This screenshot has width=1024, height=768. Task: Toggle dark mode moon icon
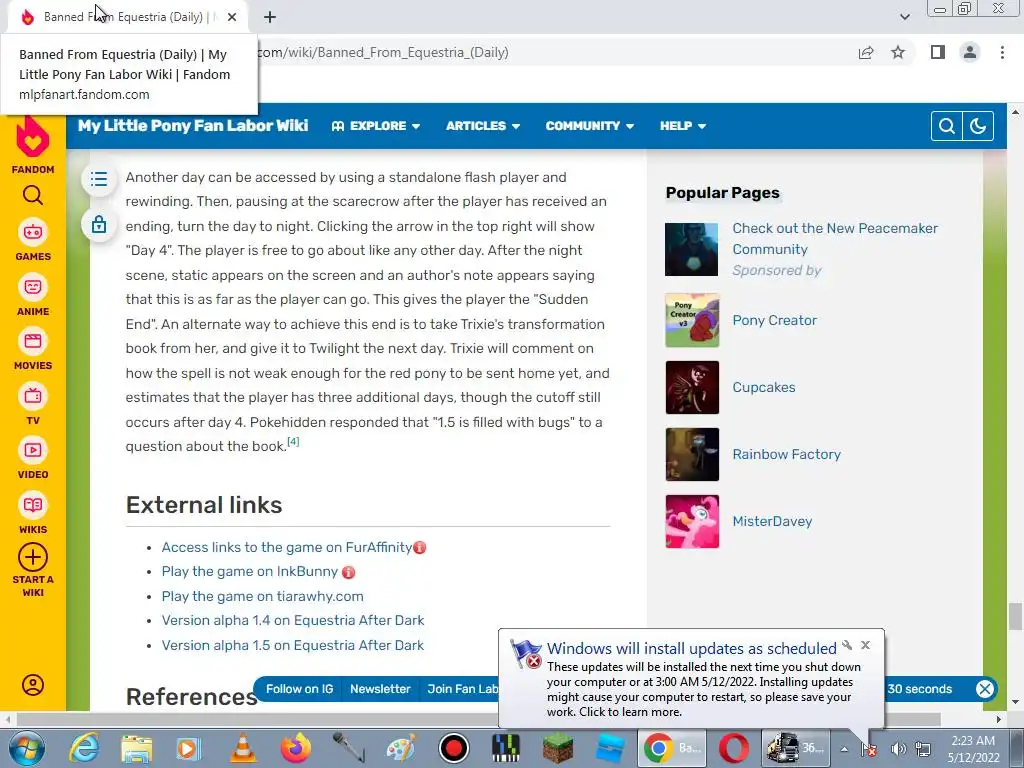[x=978, y=126]
